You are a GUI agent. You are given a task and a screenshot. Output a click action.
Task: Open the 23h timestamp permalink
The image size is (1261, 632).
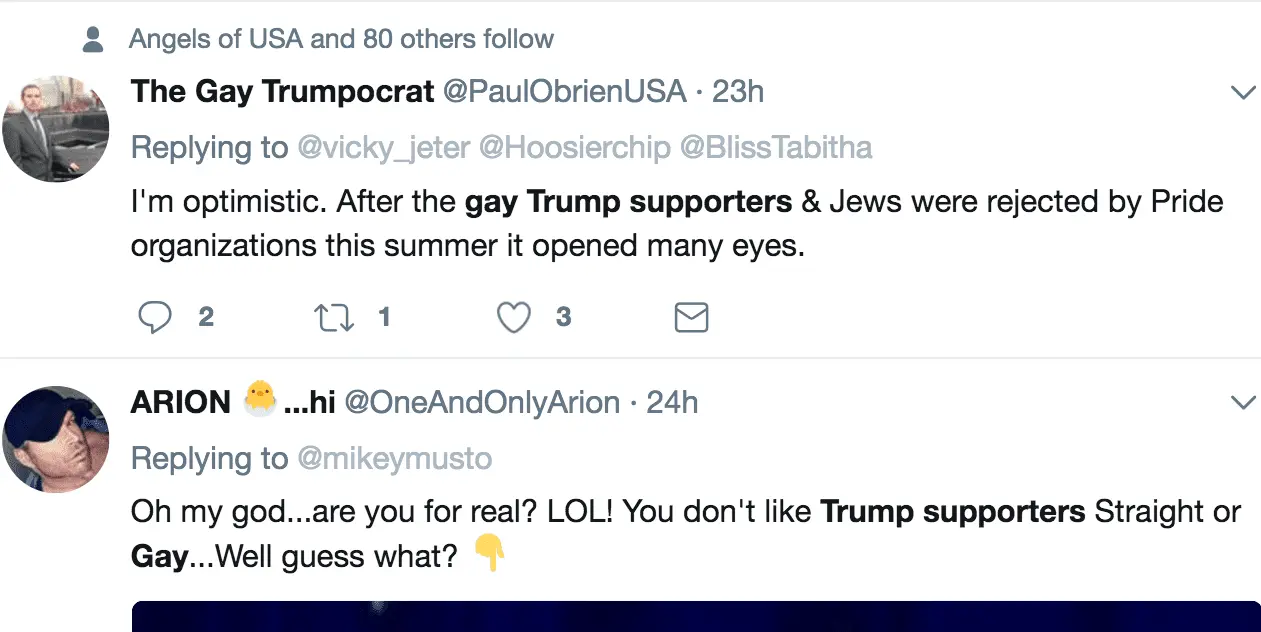(x=737, y=92)
